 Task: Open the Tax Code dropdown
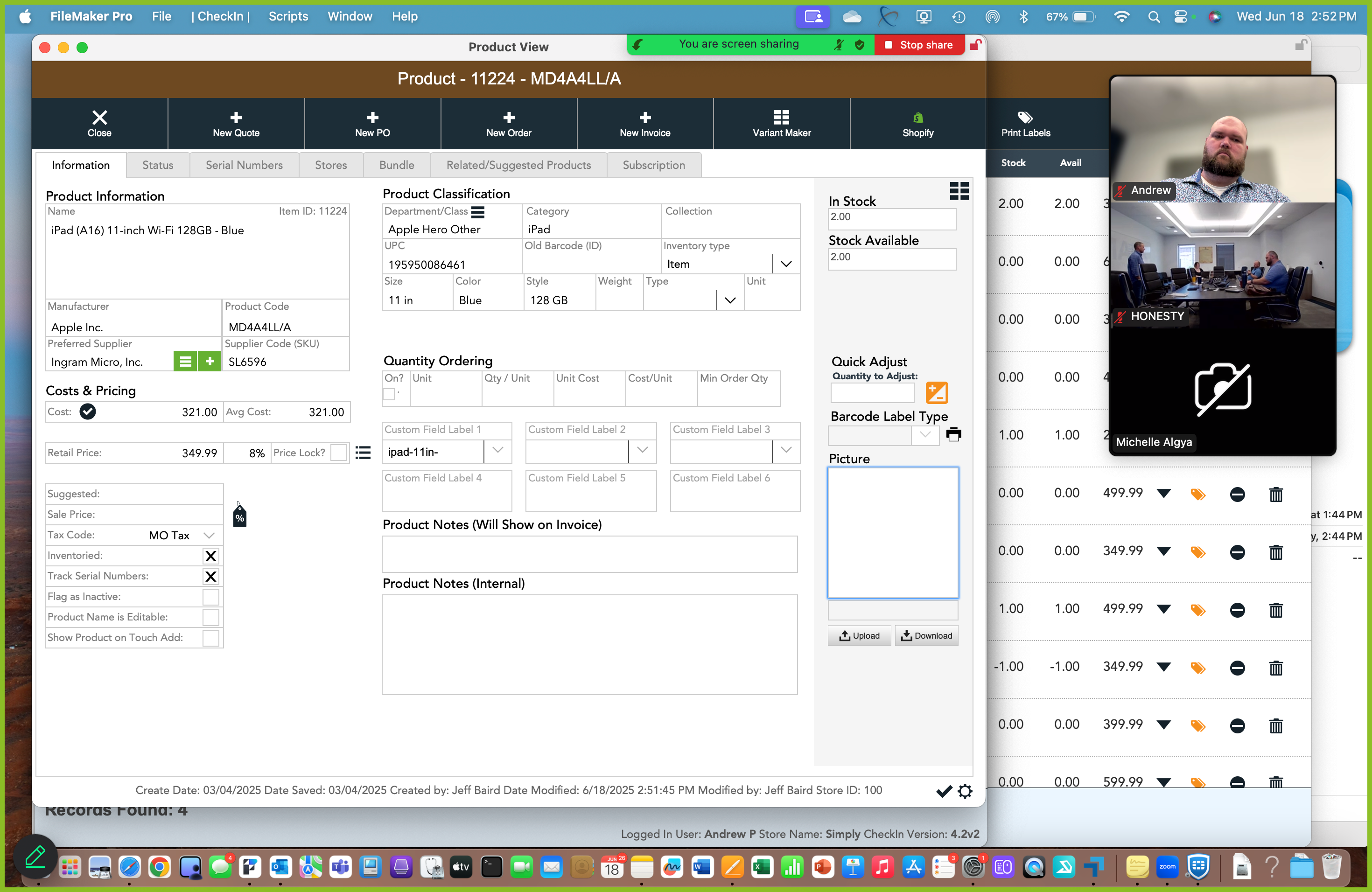click(x=209, y=535)
